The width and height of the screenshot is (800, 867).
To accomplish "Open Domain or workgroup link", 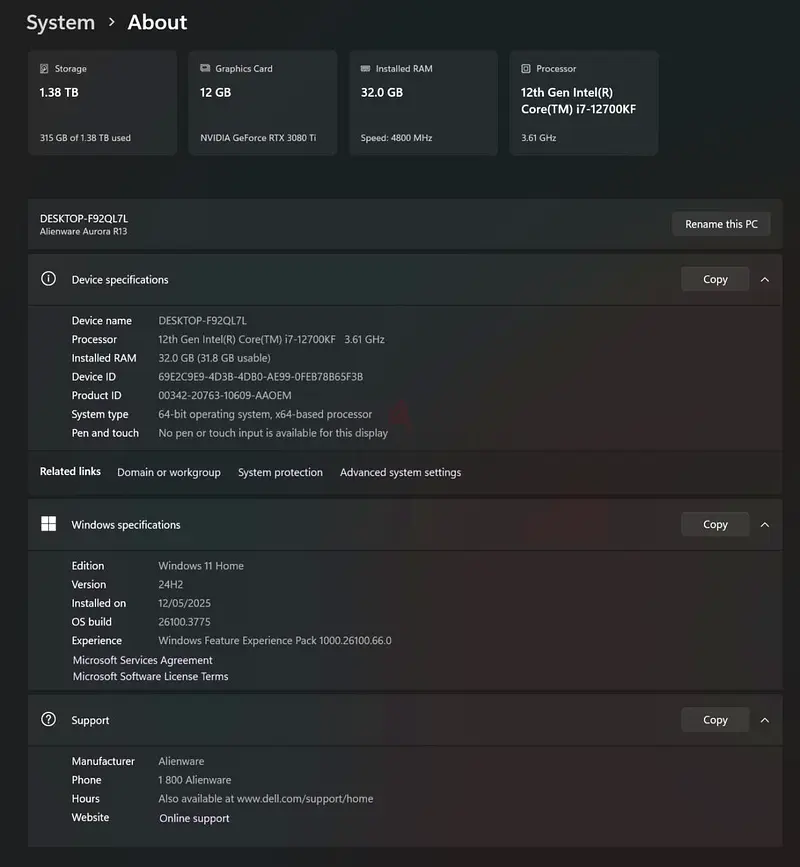I will tap(169, 472).
